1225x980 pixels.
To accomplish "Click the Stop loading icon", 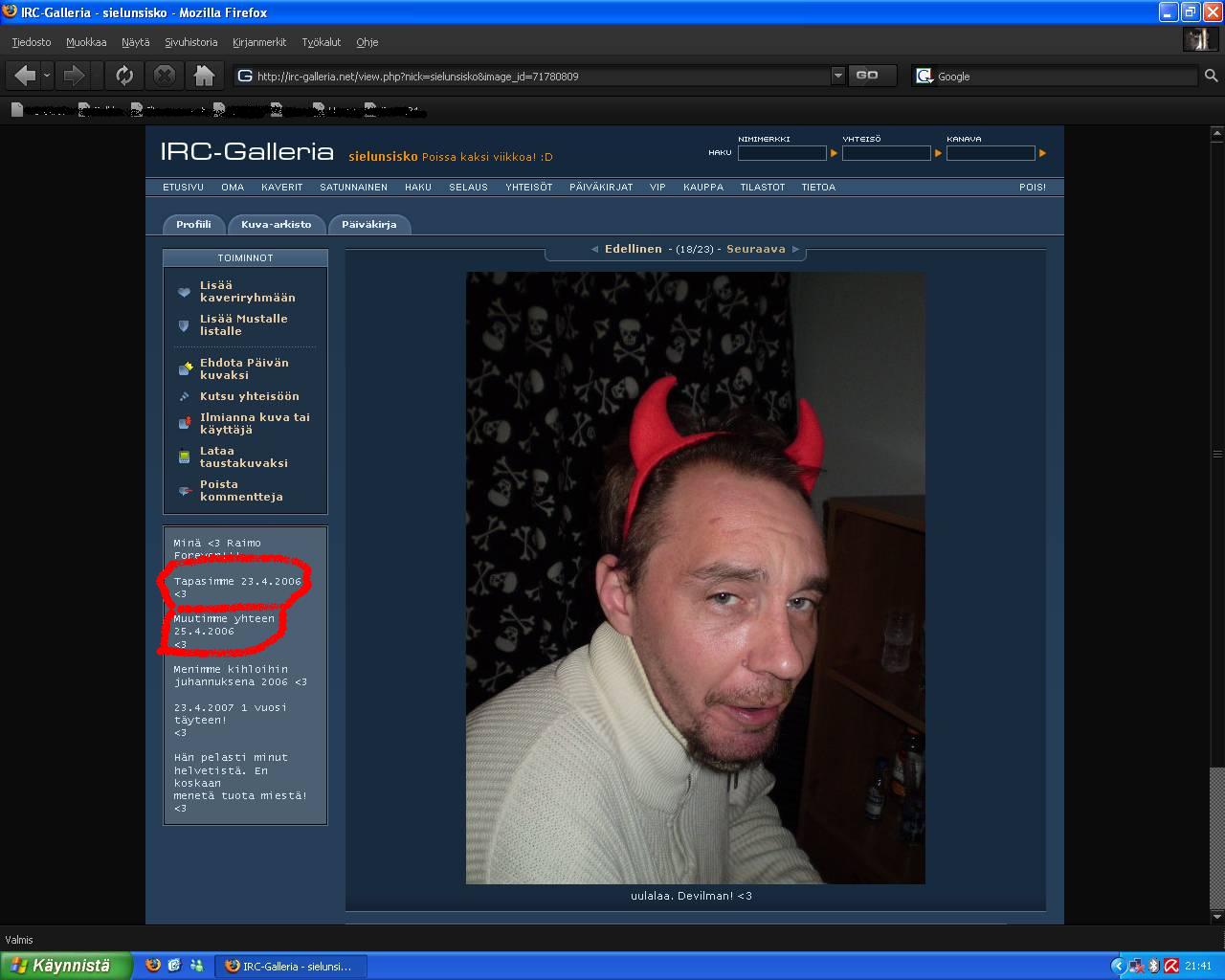I will pos(165,76).
